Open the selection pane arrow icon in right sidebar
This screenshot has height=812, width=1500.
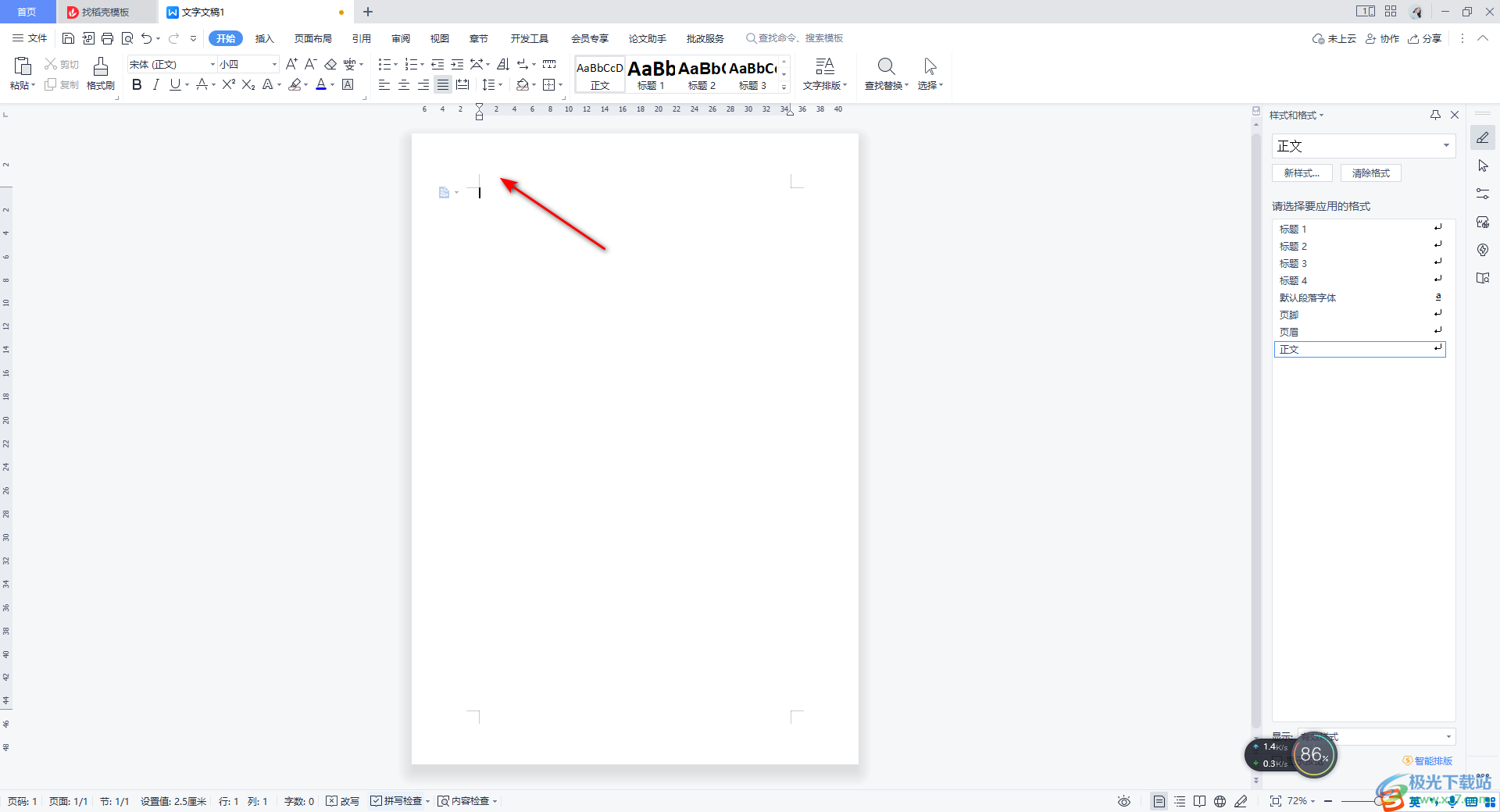[x=1483, y=166]
